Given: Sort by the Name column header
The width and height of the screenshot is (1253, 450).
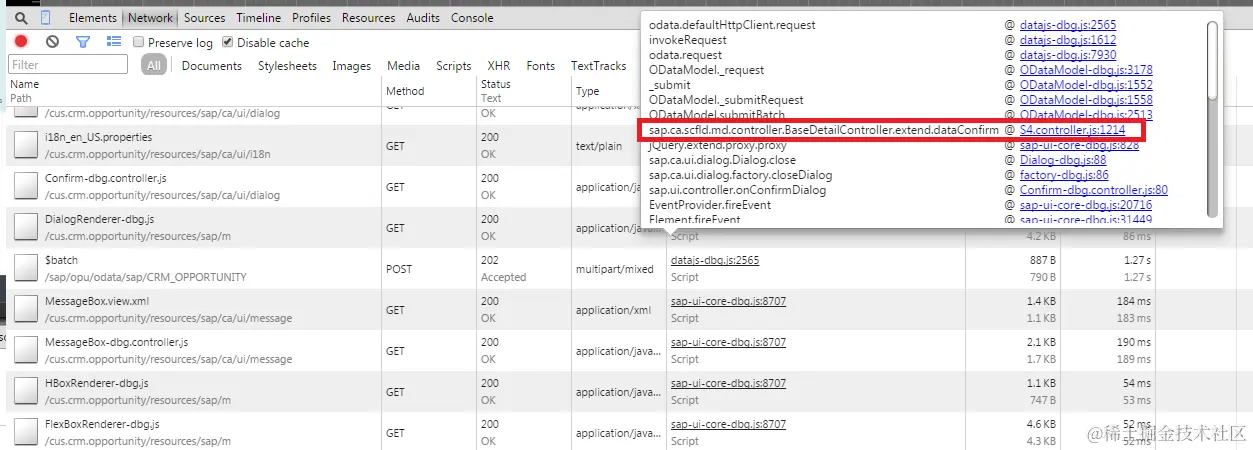Looking at the screenshot, I should 195,91.
